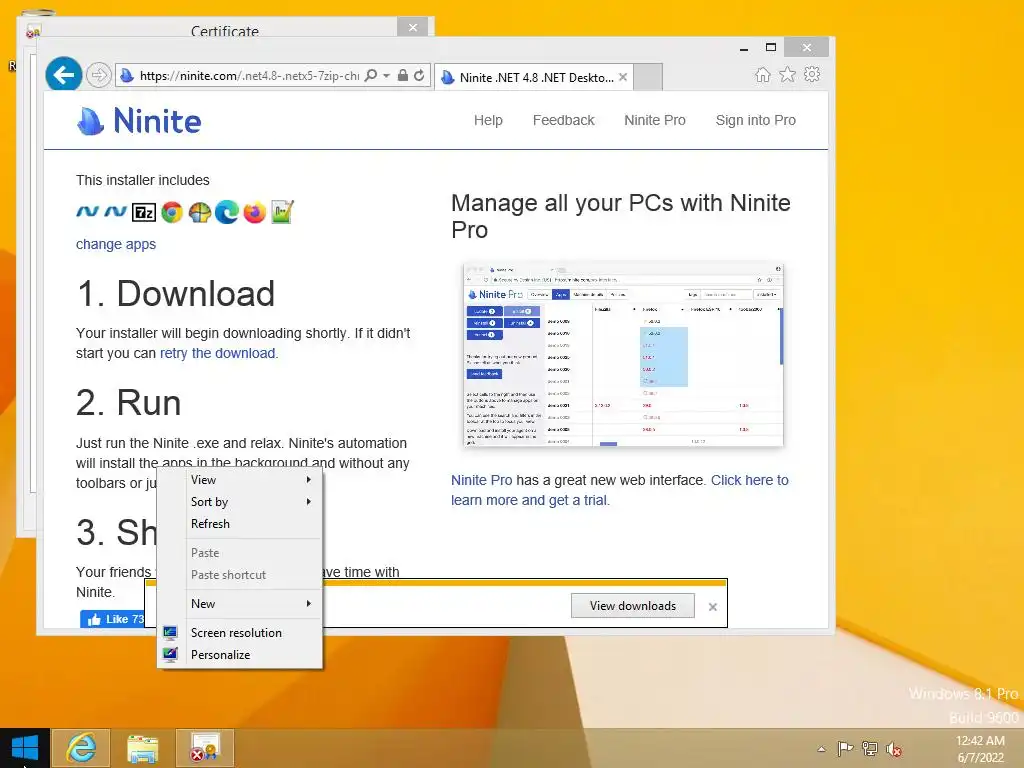Viewport: 1024px width, 768px height.
Task: Click the change apps link
Action: [116, 244]
